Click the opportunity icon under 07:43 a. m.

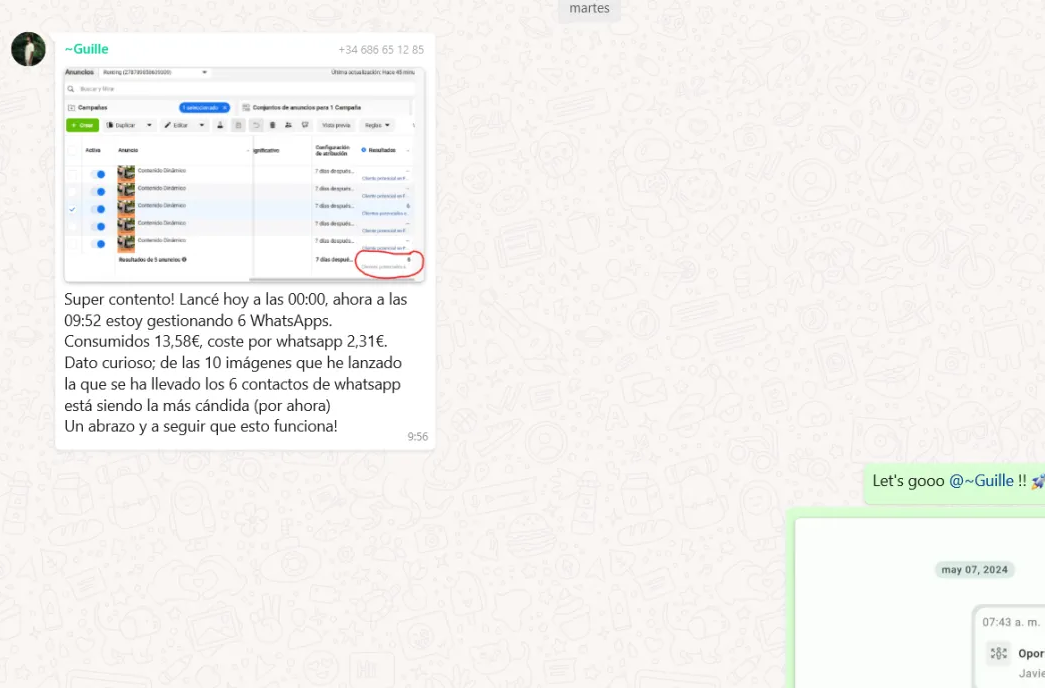[998, 654]
